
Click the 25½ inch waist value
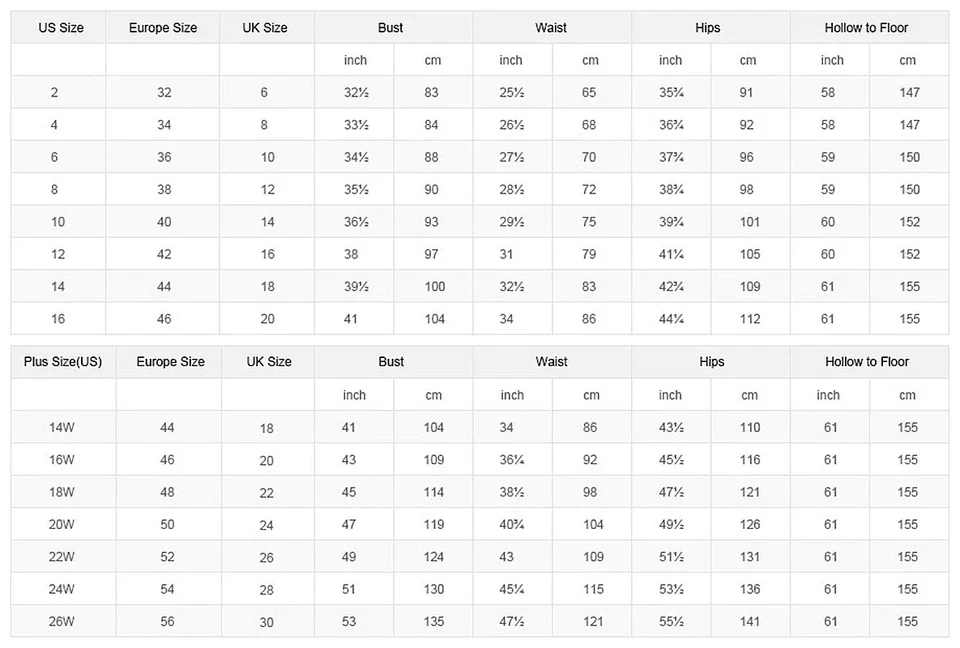511,93
